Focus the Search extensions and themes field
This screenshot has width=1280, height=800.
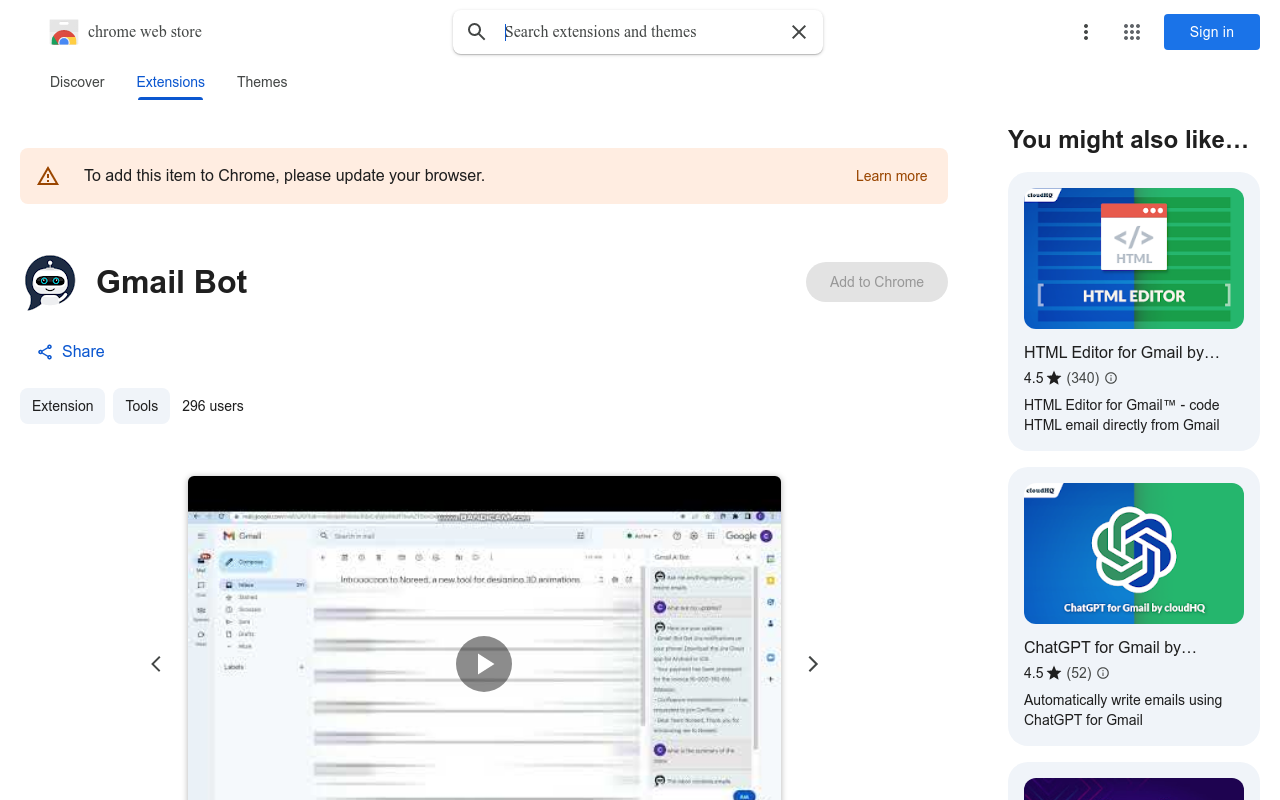click(640, 32)
